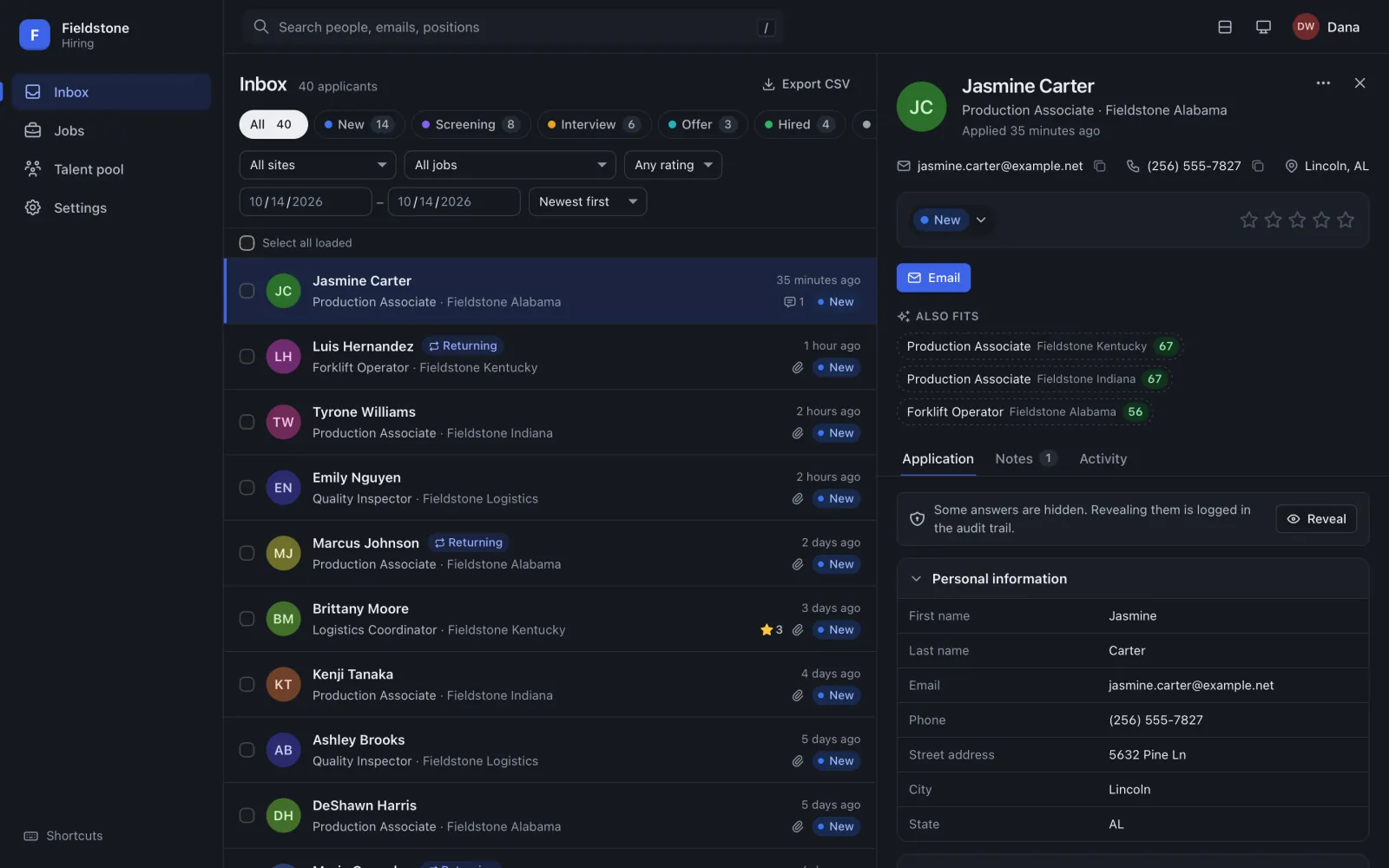Filter inbox by Interview stage
This screenshot has height=868, width=1389.
593,124
